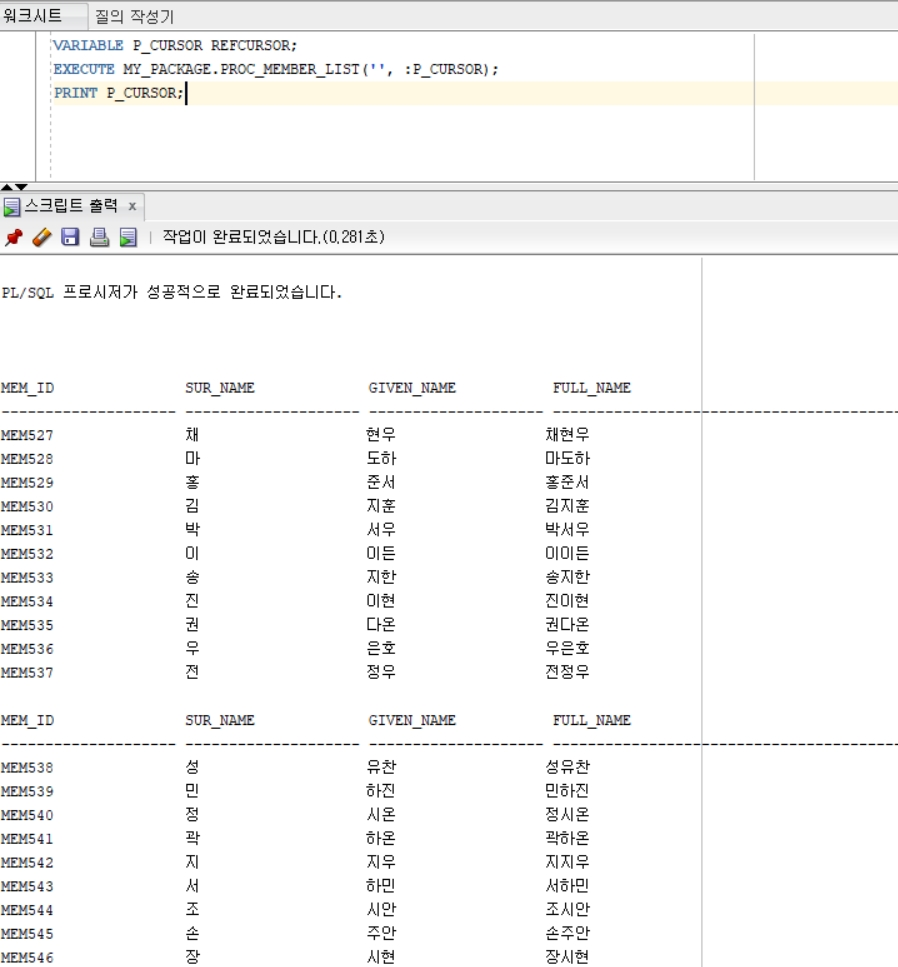Click first GIVEN_NAME column header
The image size is (898, 967).
click(412, 388)
